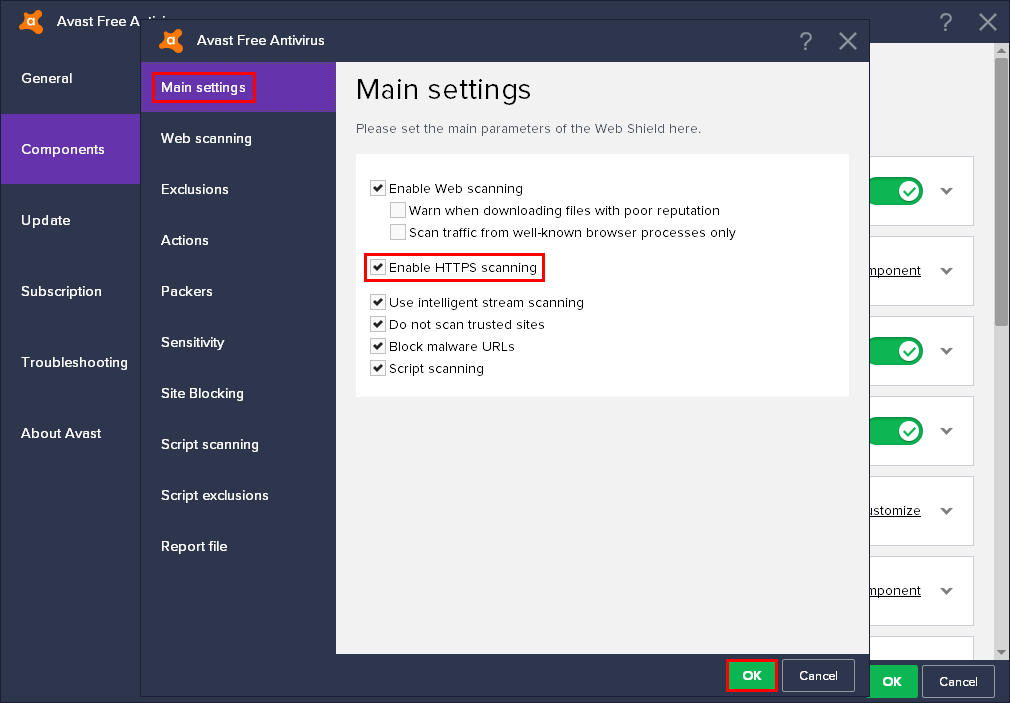Toggle Use intelligent stream scanning
This screenshot has width=1010, height=703.
point(377,302)
